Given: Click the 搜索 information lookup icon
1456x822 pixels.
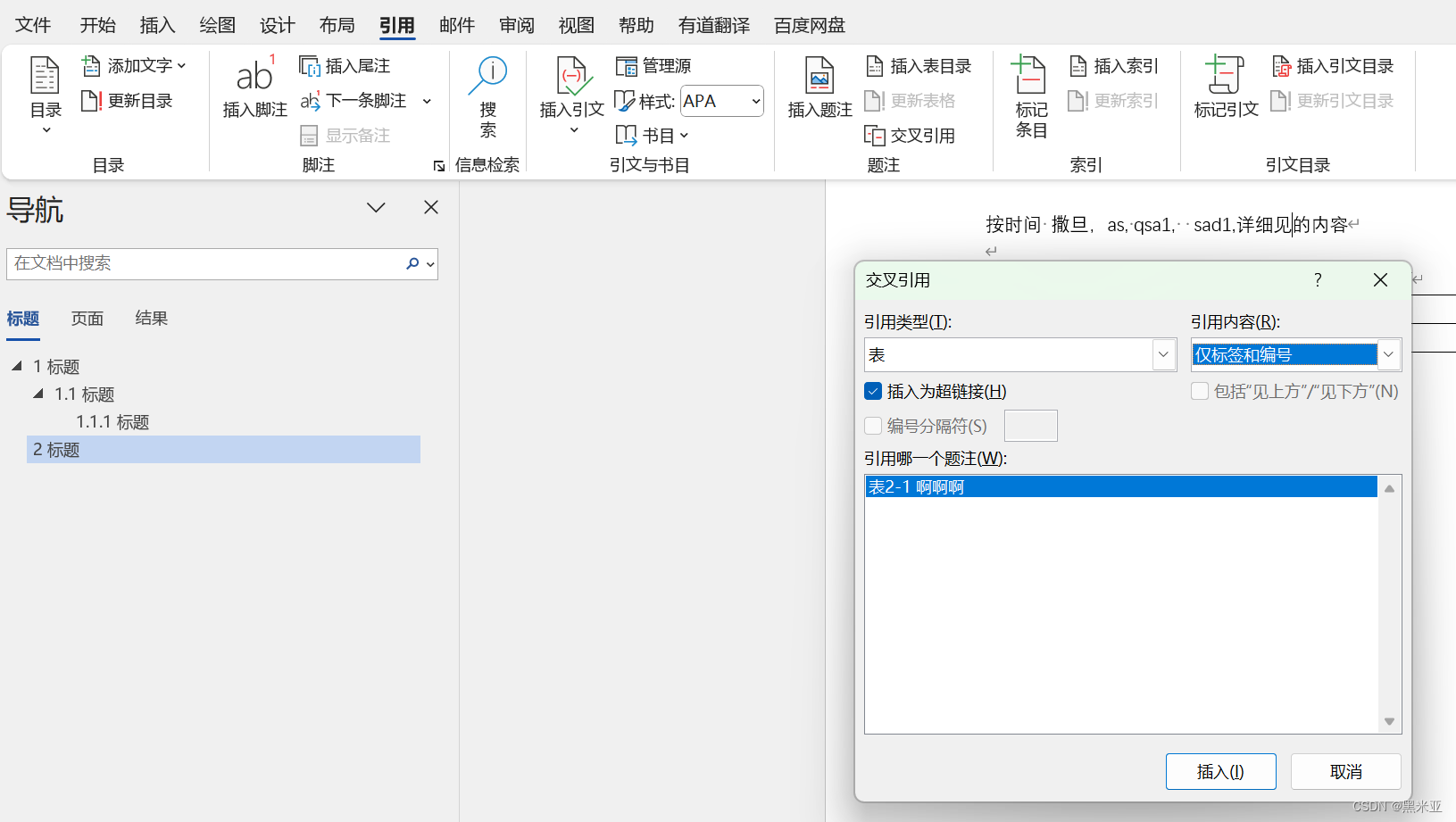Looking at the screenshot, I should point(487,96).
